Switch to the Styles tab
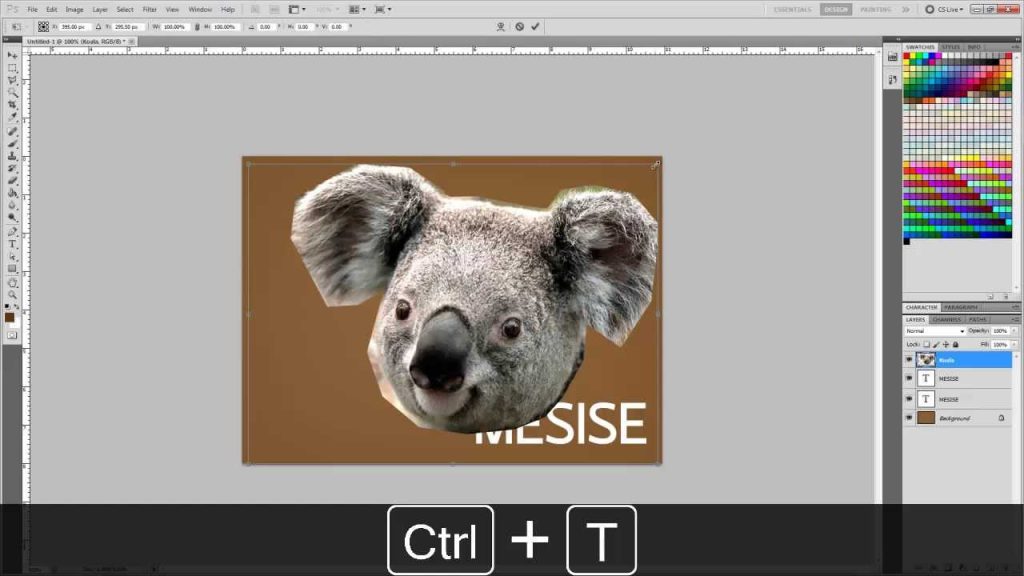Screen dimensions: 1024x576 coord(950,47)
